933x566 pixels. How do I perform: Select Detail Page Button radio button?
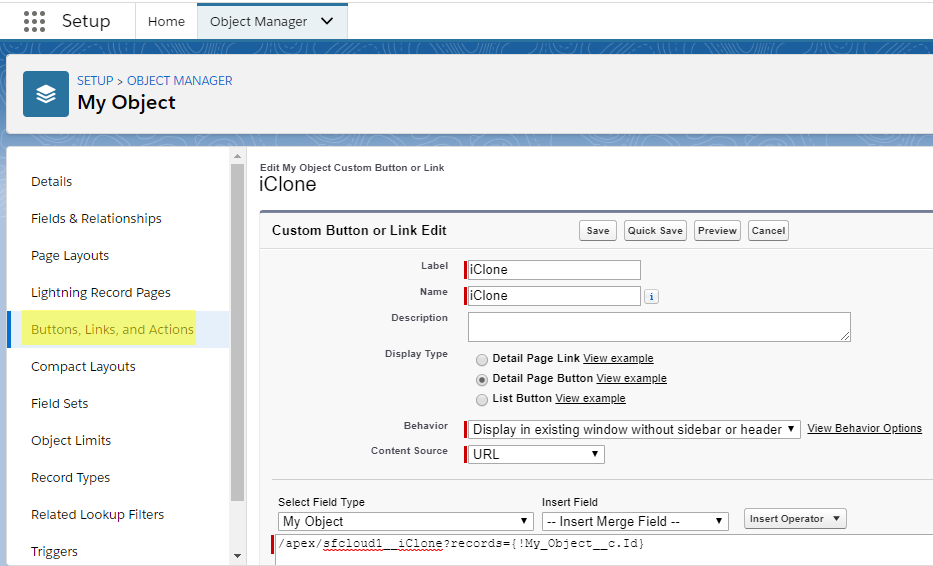pos(482,380)
